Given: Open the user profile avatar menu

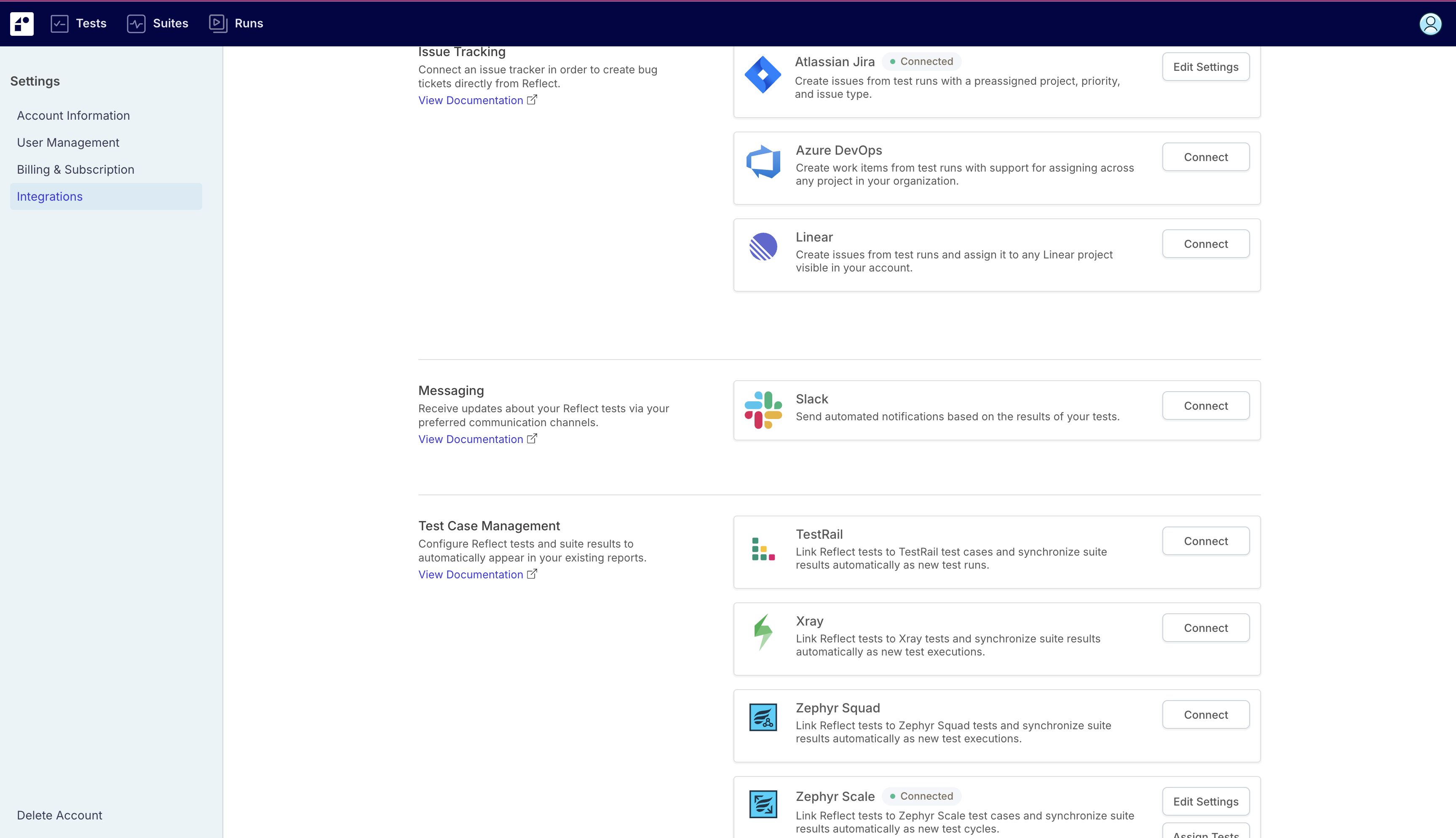Looking at the screenshot, I should pyautogui.click(x=1430, y=24).
